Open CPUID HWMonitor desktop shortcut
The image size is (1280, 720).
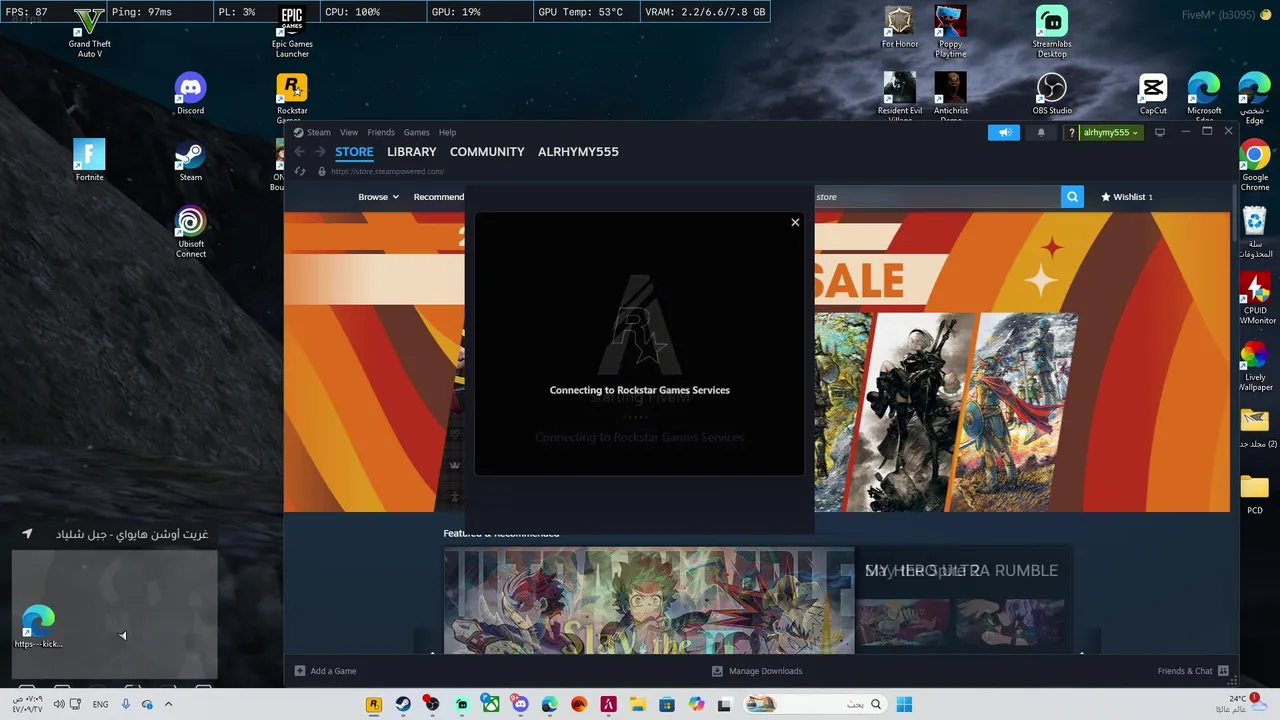pos(1255,298)
